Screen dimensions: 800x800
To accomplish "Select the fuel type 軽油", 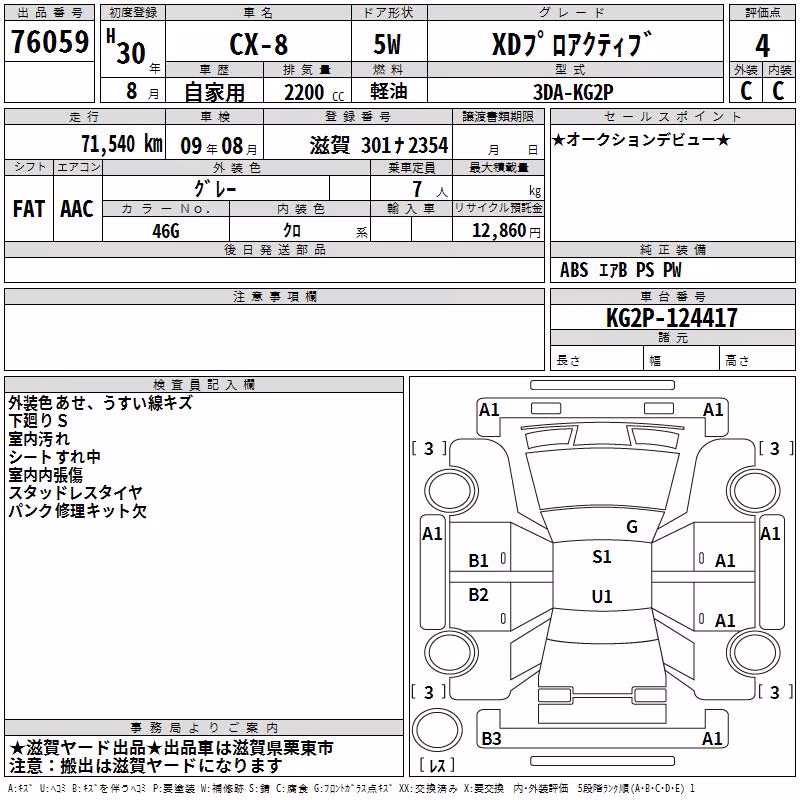I will (389, 91).
